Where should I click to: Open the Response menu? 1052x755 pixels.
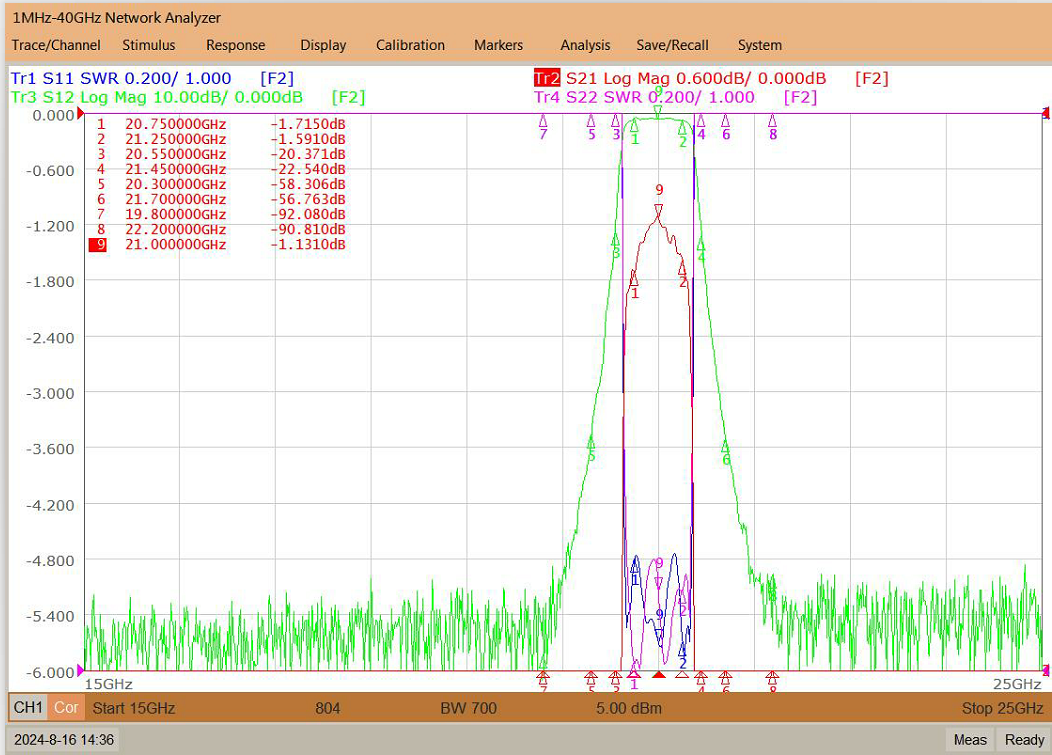pos(235,45)
